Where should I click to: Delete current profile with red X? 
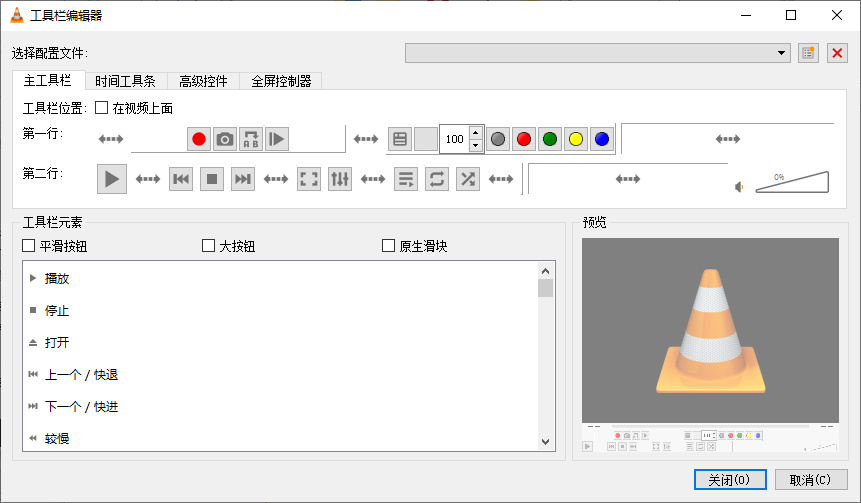pos(837,53)
